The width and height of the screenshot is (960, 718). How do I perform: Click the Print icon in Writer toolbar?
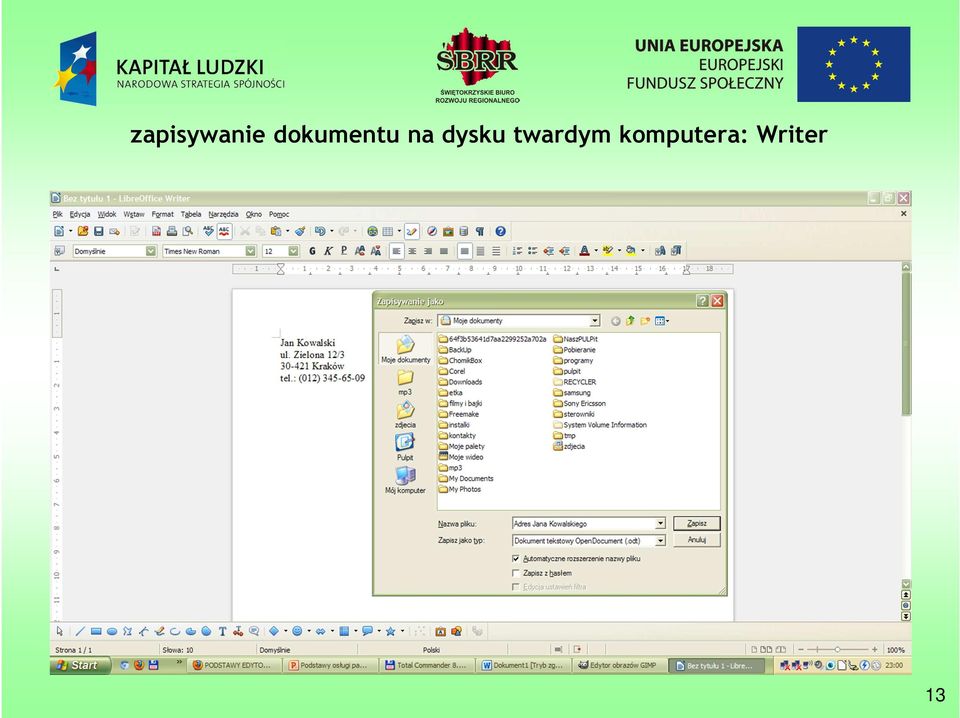coord(172,231)
